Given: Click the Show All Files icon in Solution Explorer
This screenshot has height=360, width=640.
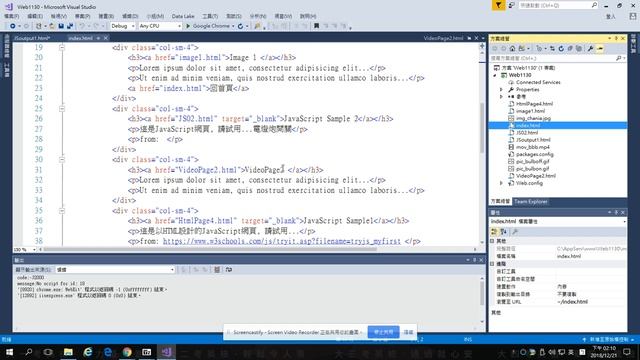Looking at the screenshot, I should click(x=579, y=49).
